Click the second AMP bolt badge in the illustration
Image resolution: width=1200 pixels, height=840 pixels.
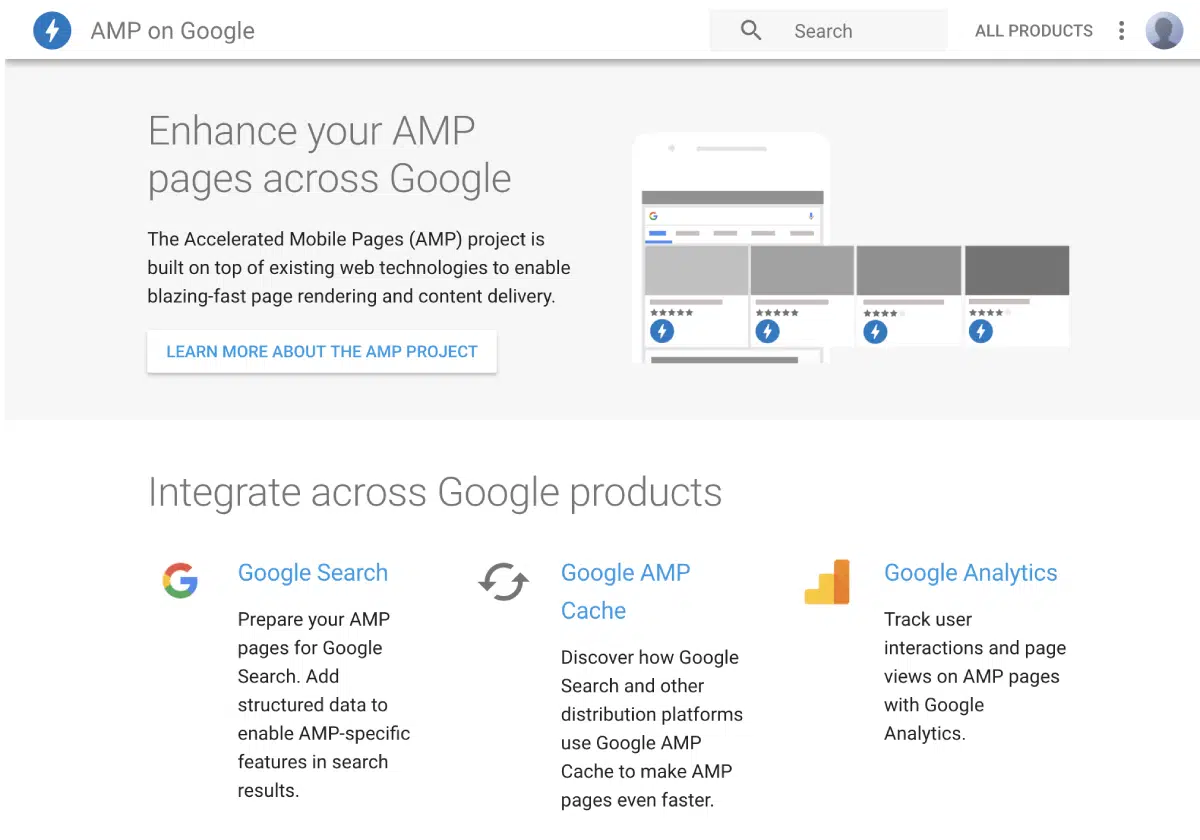click(x=768, y=331)
